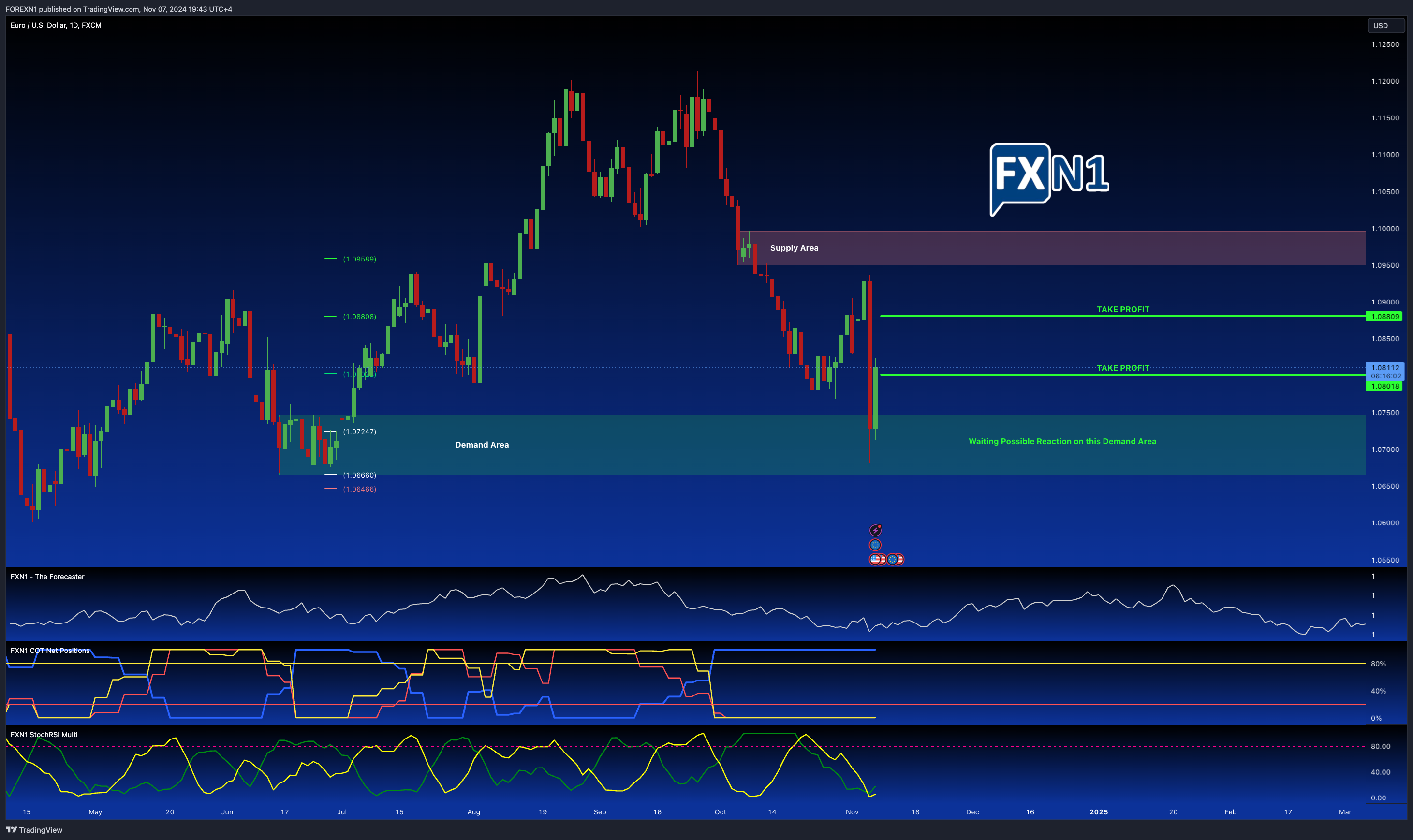Click the 1.05500 price axis label
This screenshot has height=840, width=1413.
click(1385, 560)
